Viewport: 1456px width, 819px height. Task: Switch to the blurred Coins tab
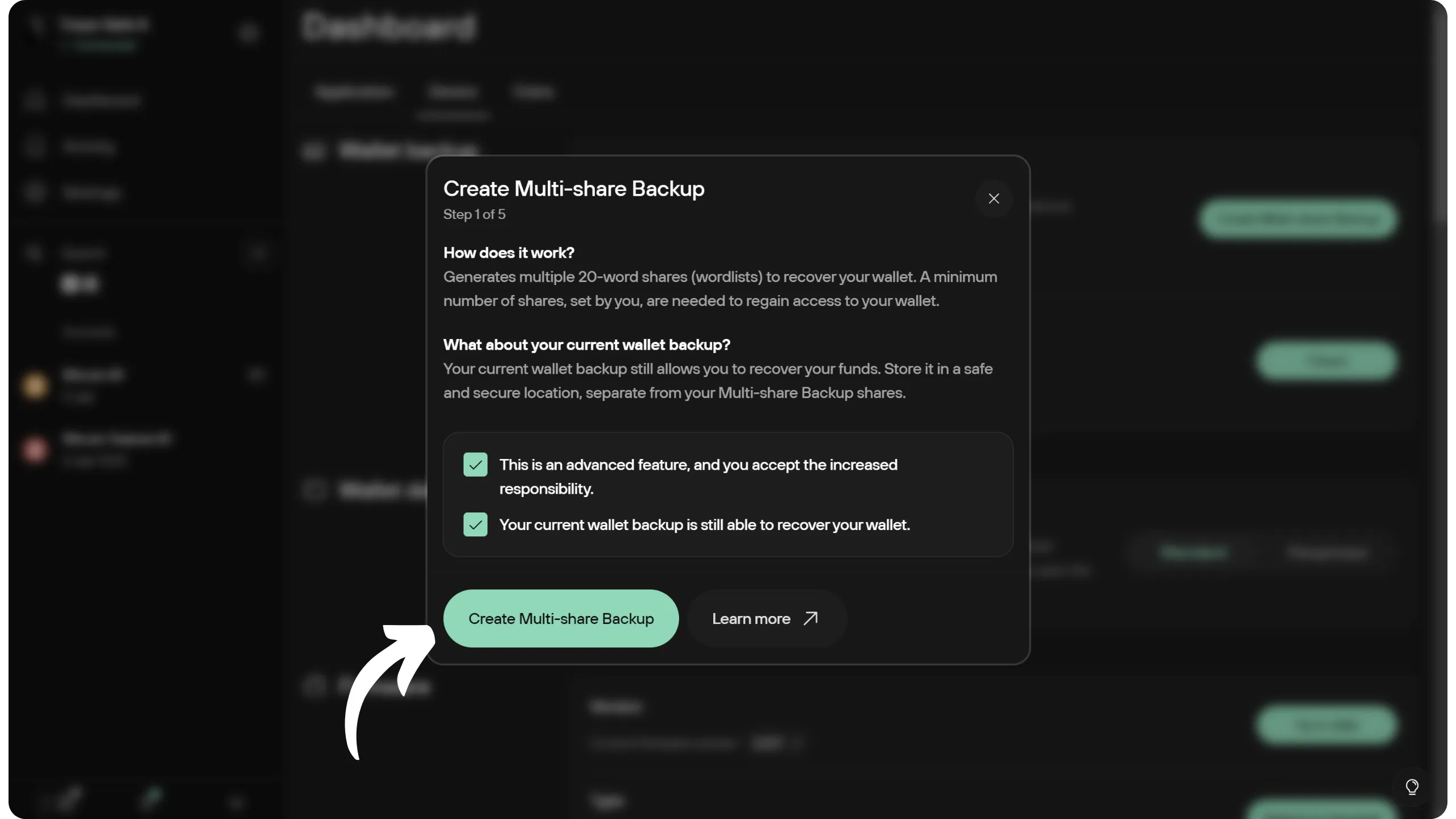point(533,92)
